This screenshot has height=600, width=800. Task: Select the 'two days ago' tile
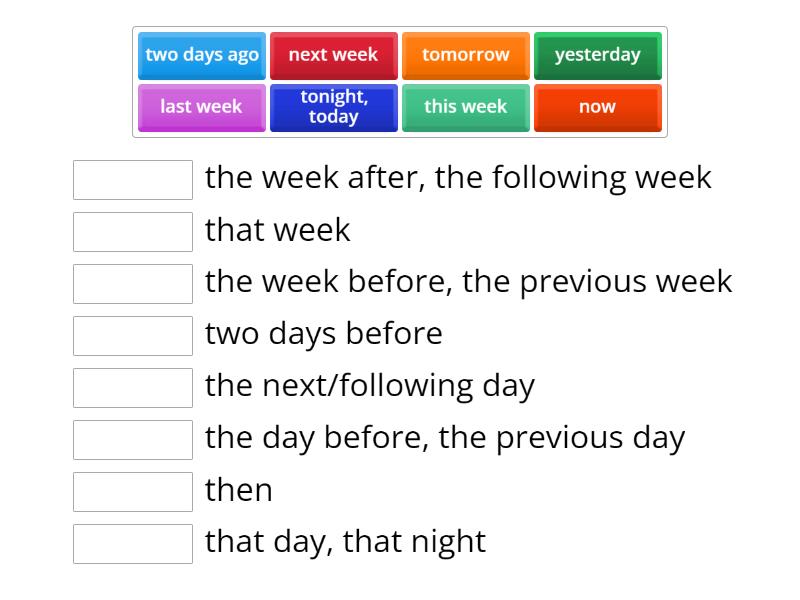[x=201, y=56]
